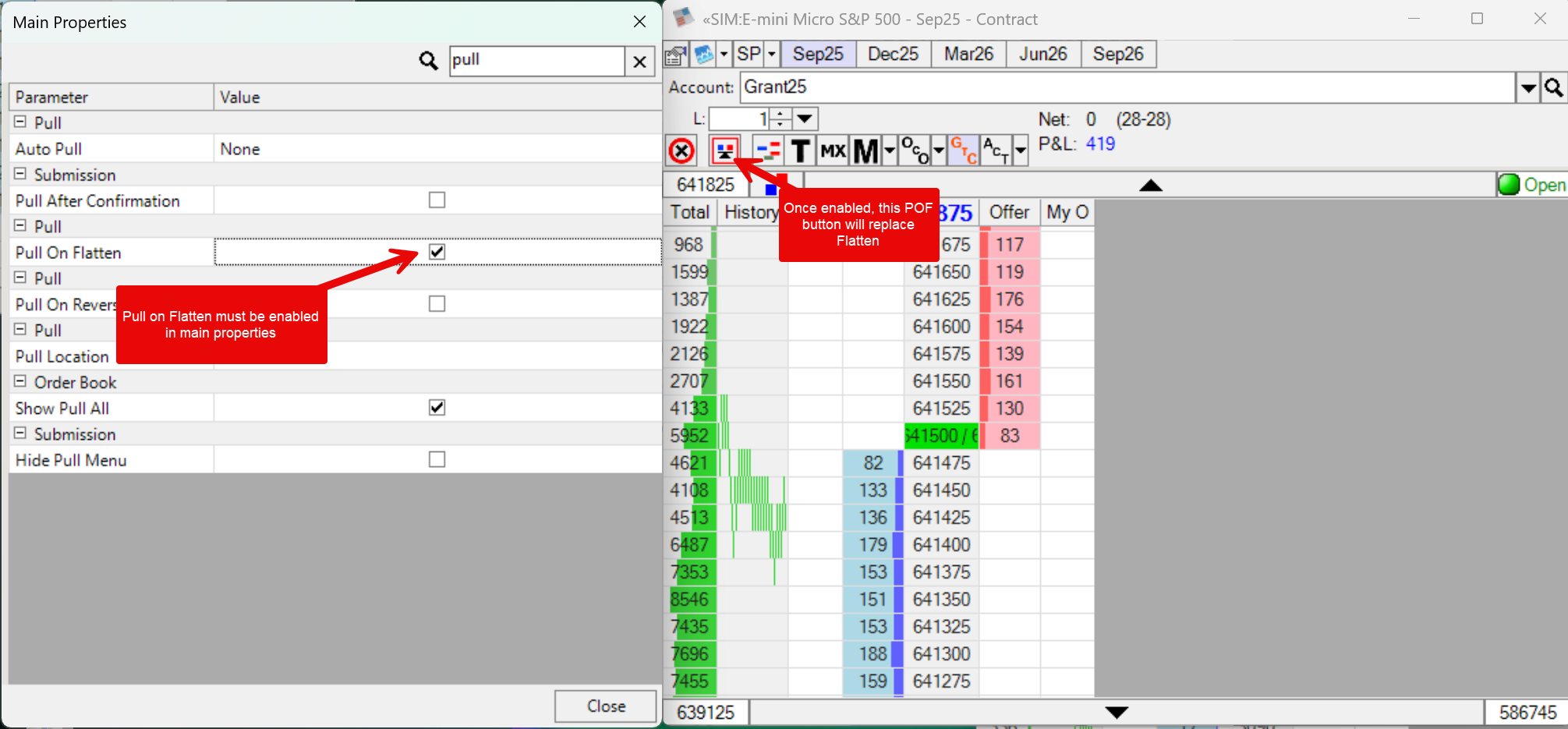Click the magnifier icon beside the Account field
The height and width of the screenshot is (729, 1568).
[x=1554, y=88]
